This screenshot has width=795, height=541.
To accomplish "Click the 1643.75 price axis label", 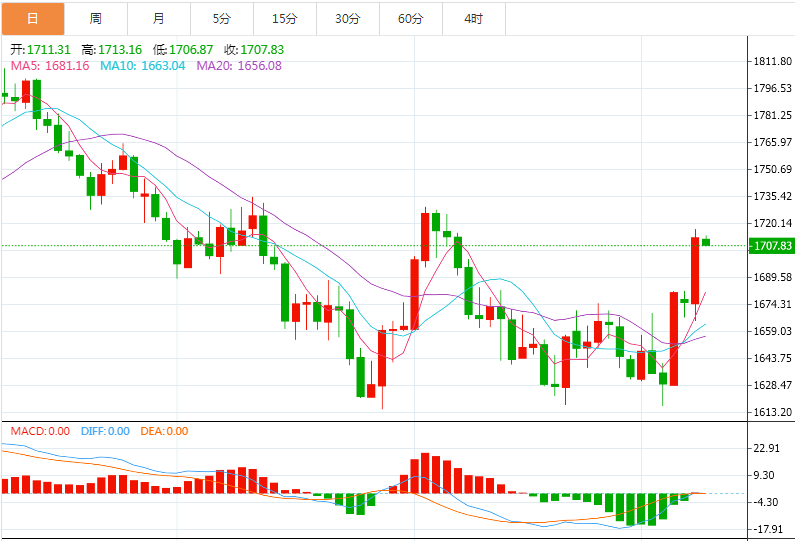I will click(773, 358).
